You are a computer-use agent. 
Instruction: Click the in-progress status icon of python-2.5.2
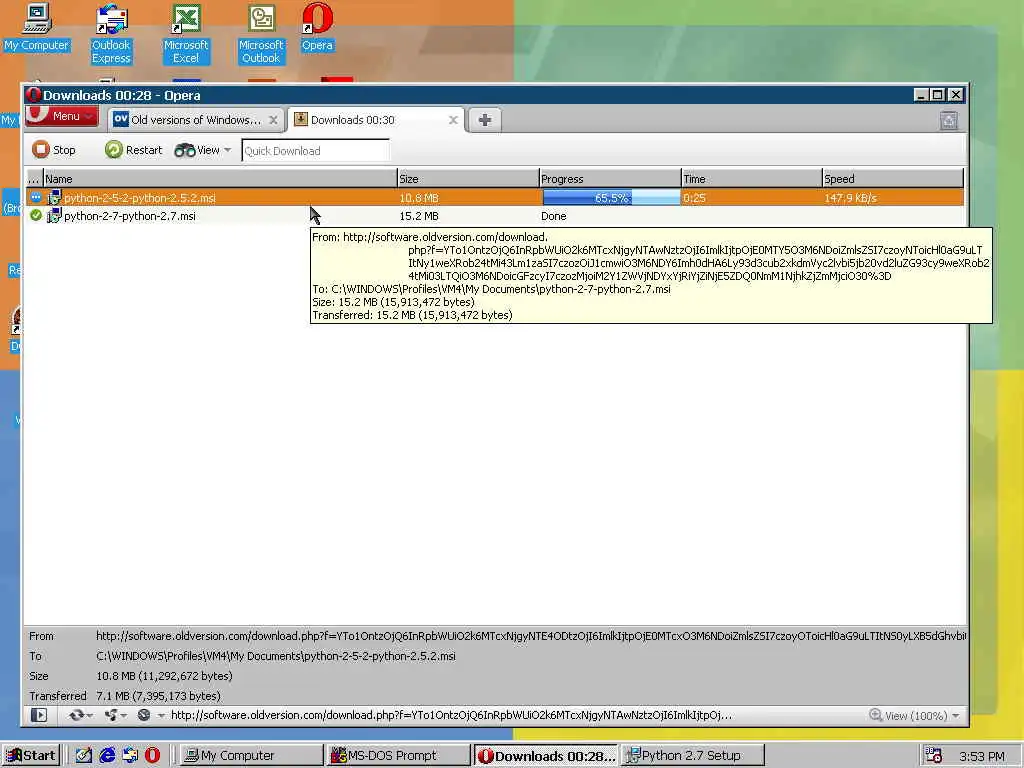(x=36, y=197)
